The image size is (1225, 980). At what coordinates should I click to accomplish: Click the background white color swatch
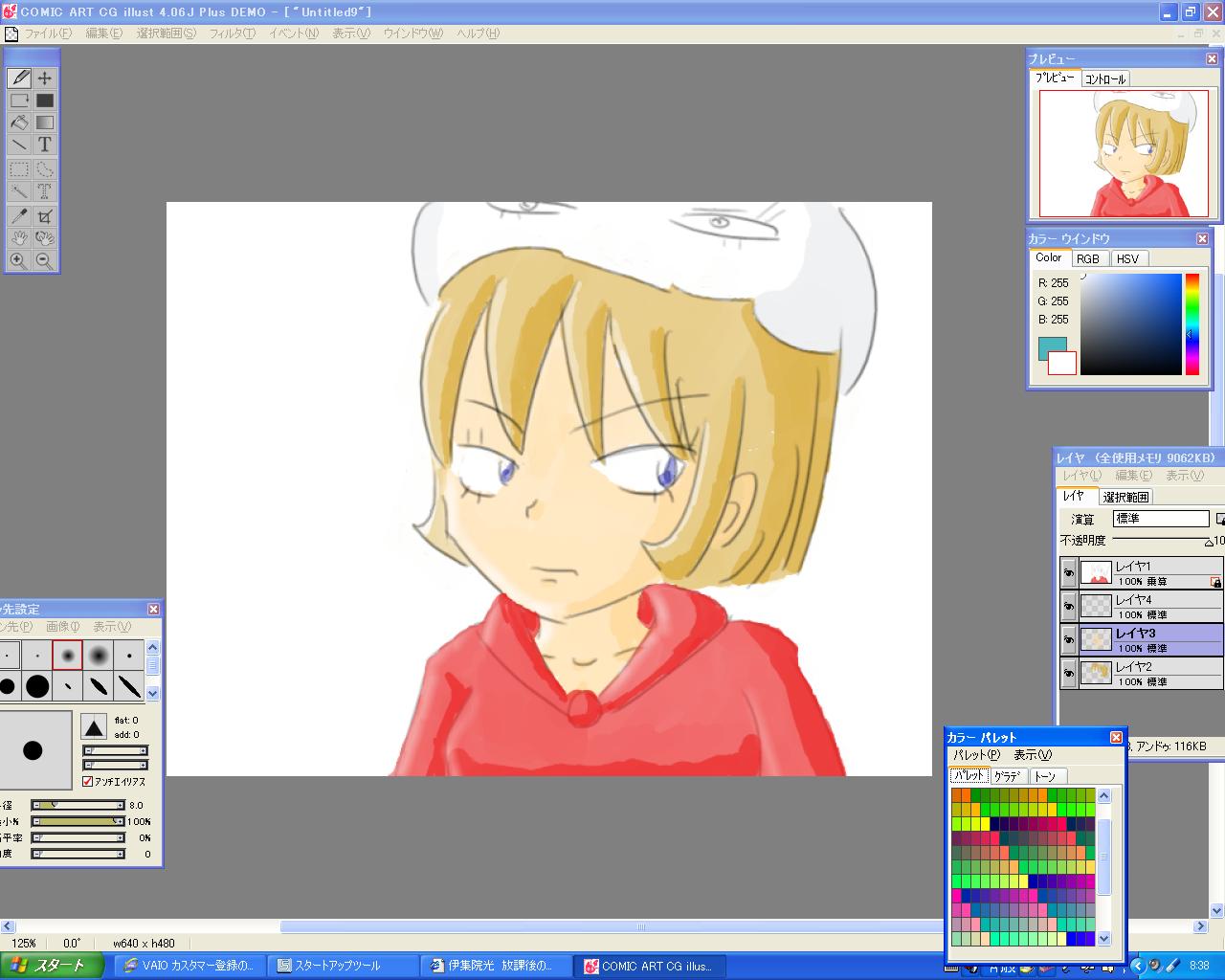pyautogui.click(x=1064, y=365)
